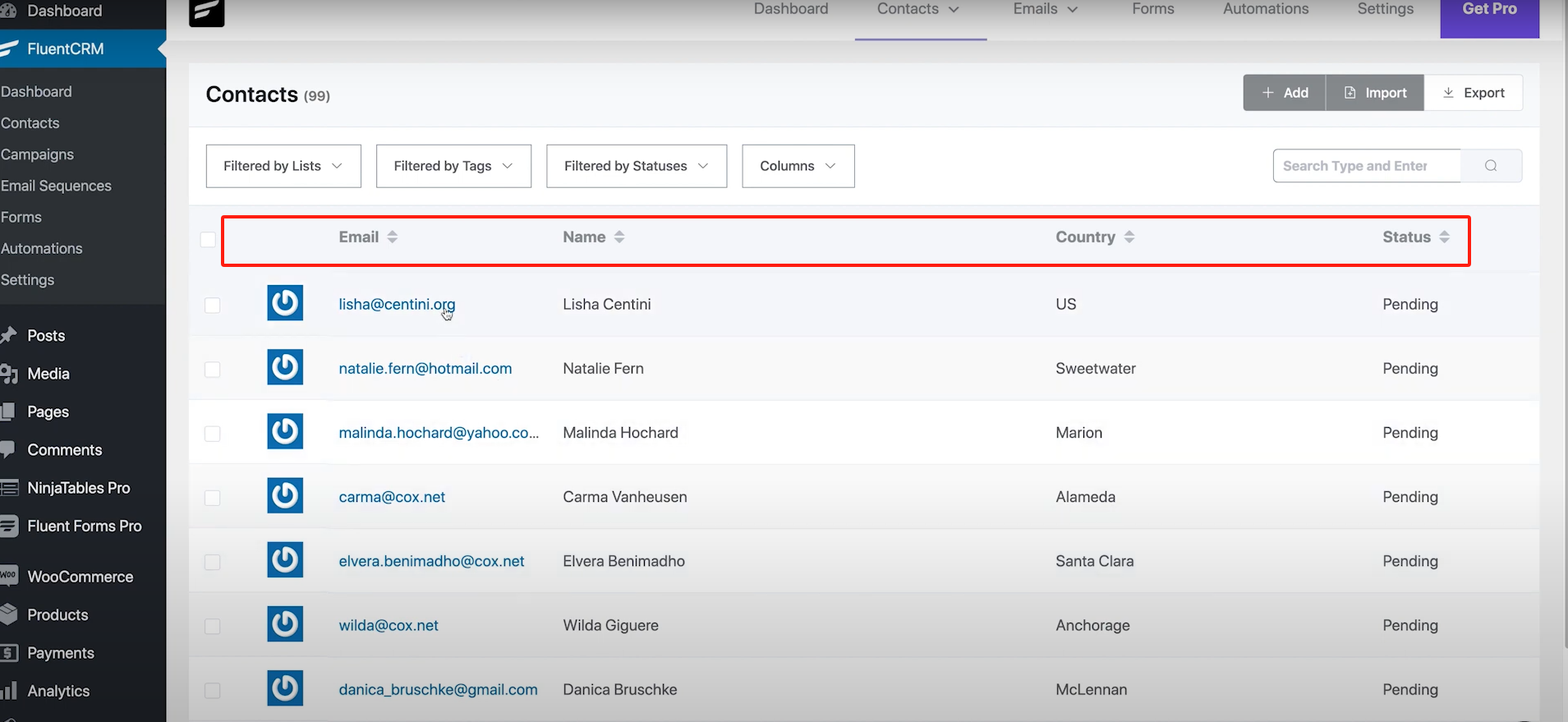The height and width of the screenshot is (722, 1568).
Task: Expand the Columns dropdown
Action: click(x=798, y=166)
